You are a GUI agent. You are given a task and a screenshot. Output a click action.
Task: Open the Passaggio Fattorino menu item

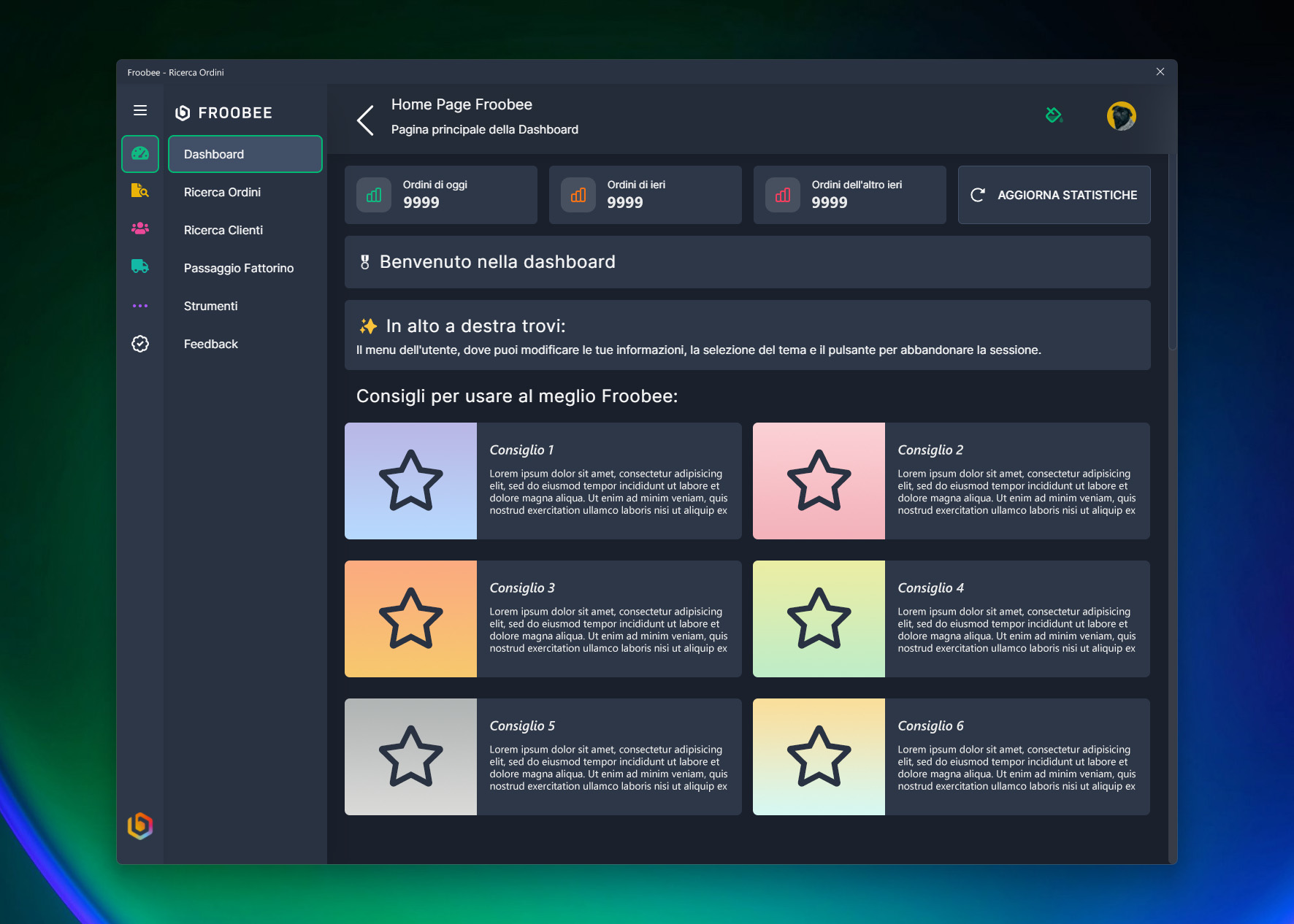[x=239, y=268]
